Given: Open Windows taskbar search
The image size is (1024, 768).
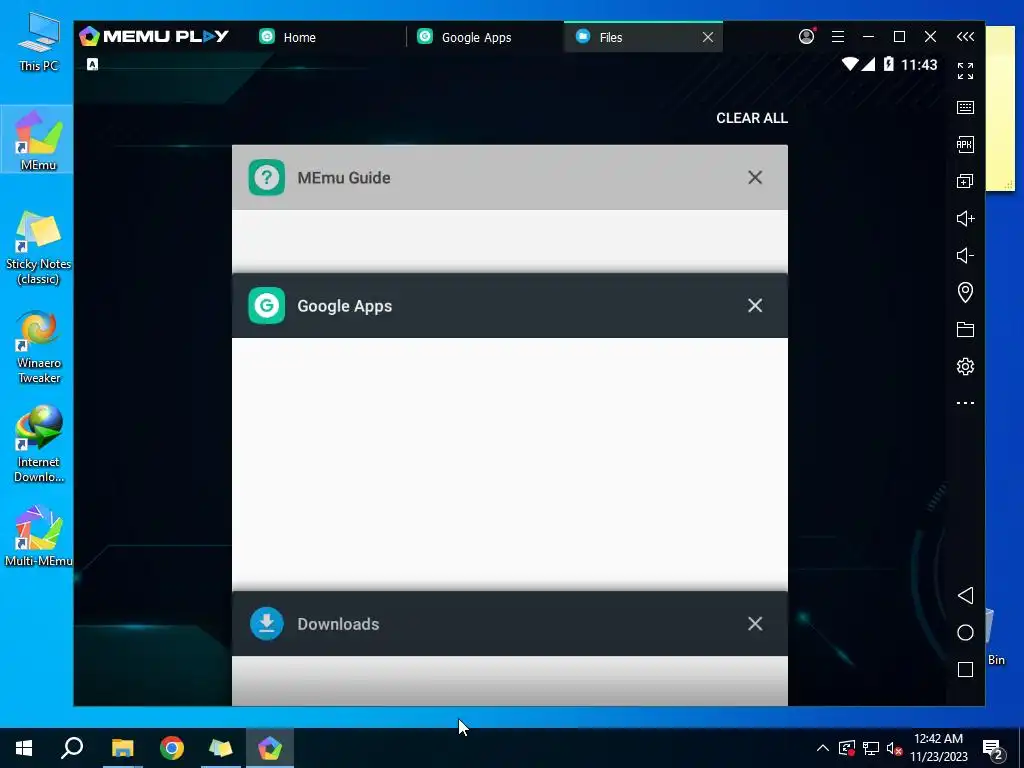Looking at the screenshot, I should click(x=72, y=748).
